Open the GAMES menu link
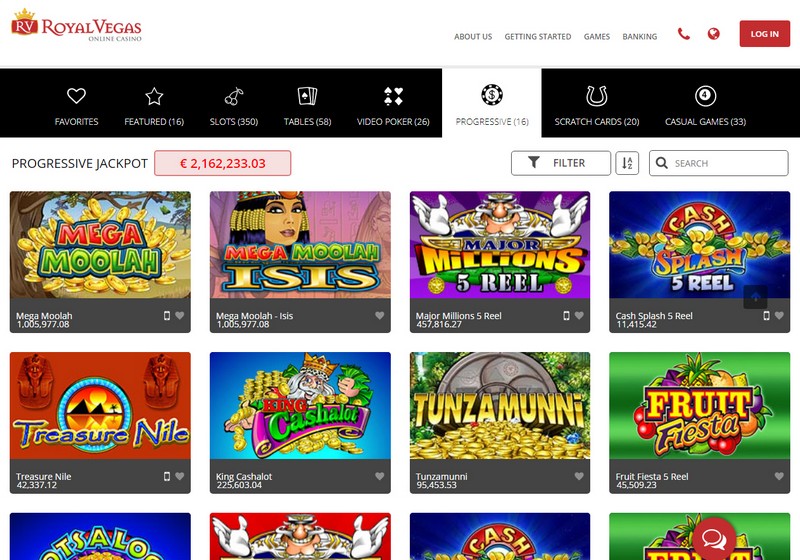This screenshot has width=800, height=560. (x=596, y=37)
